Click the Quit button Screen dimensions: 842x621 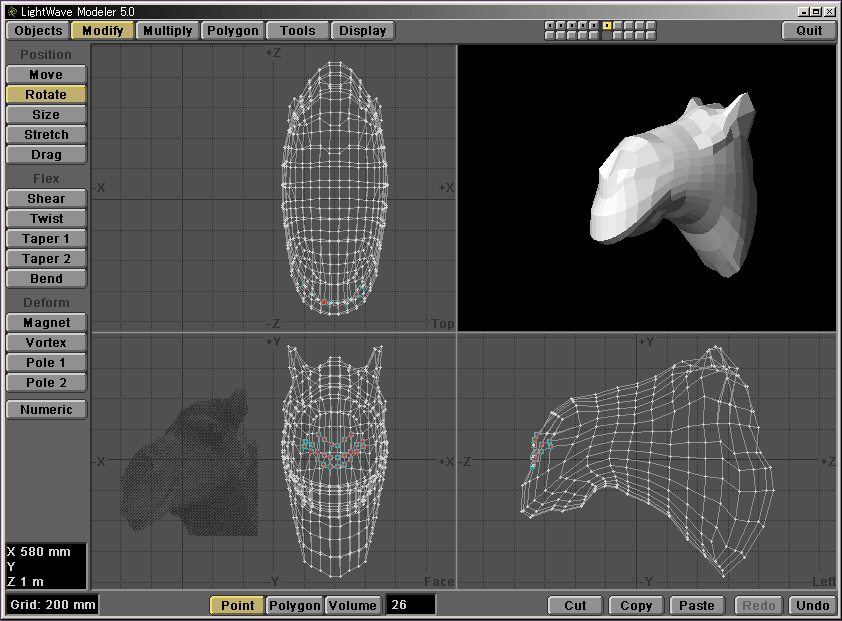coord(809,31)
